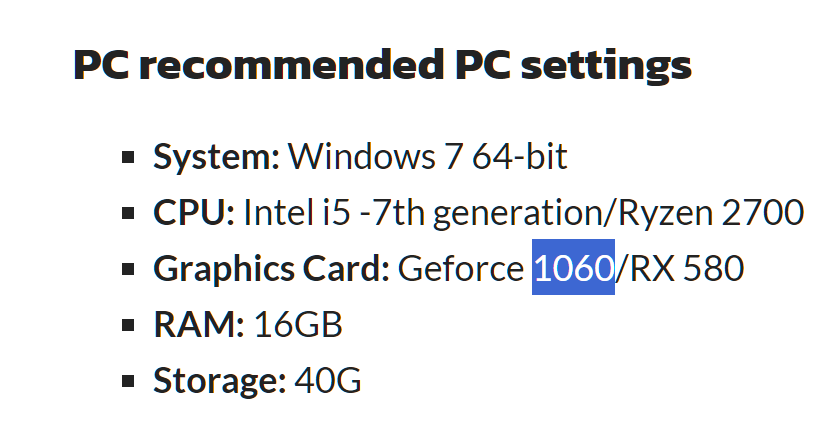Click the bold "System:" label
816x421 pixels.
coord(216,157)
